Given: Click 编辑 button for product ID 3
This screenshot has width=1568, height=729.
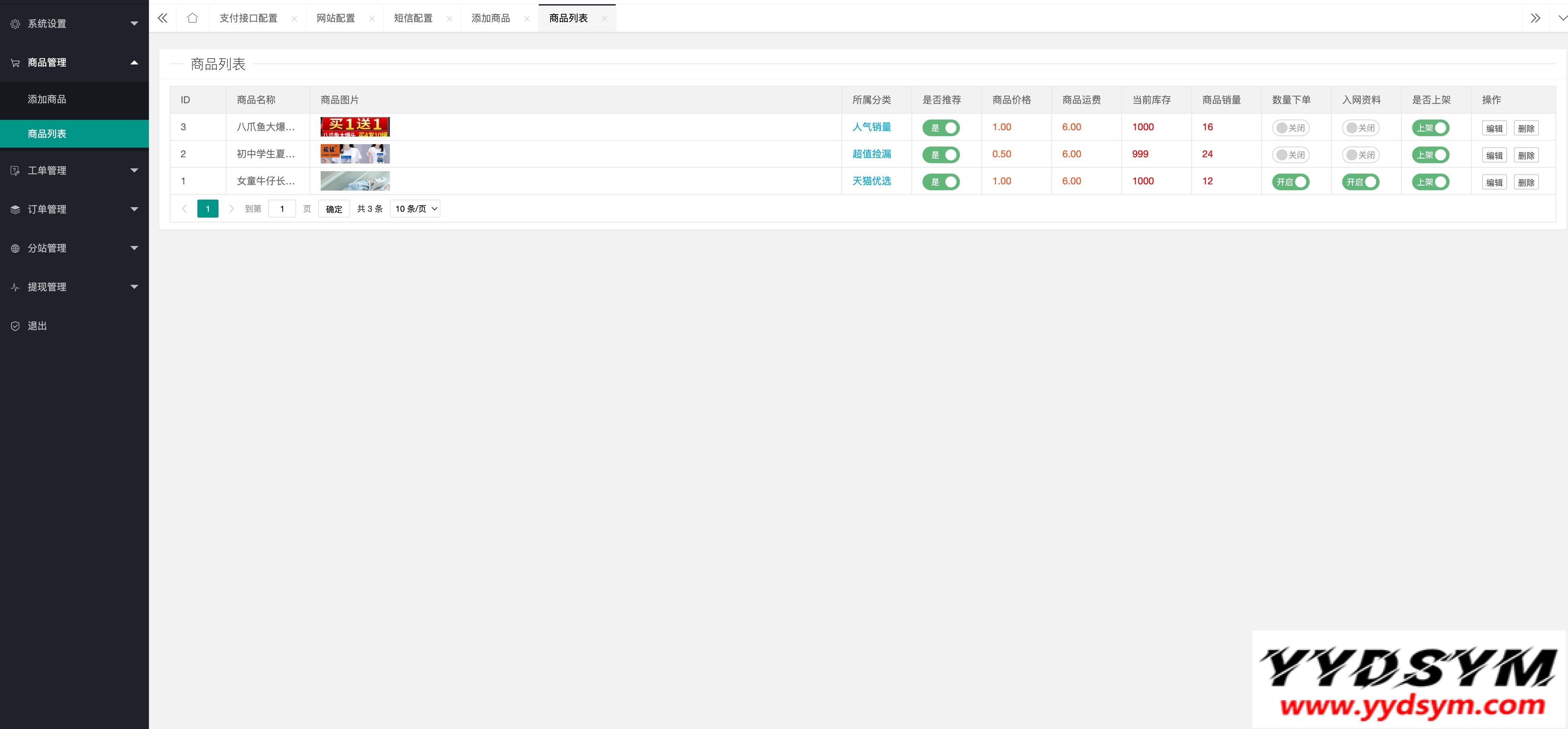Looking at the screenshot, I should click(x=1494, y=129).
